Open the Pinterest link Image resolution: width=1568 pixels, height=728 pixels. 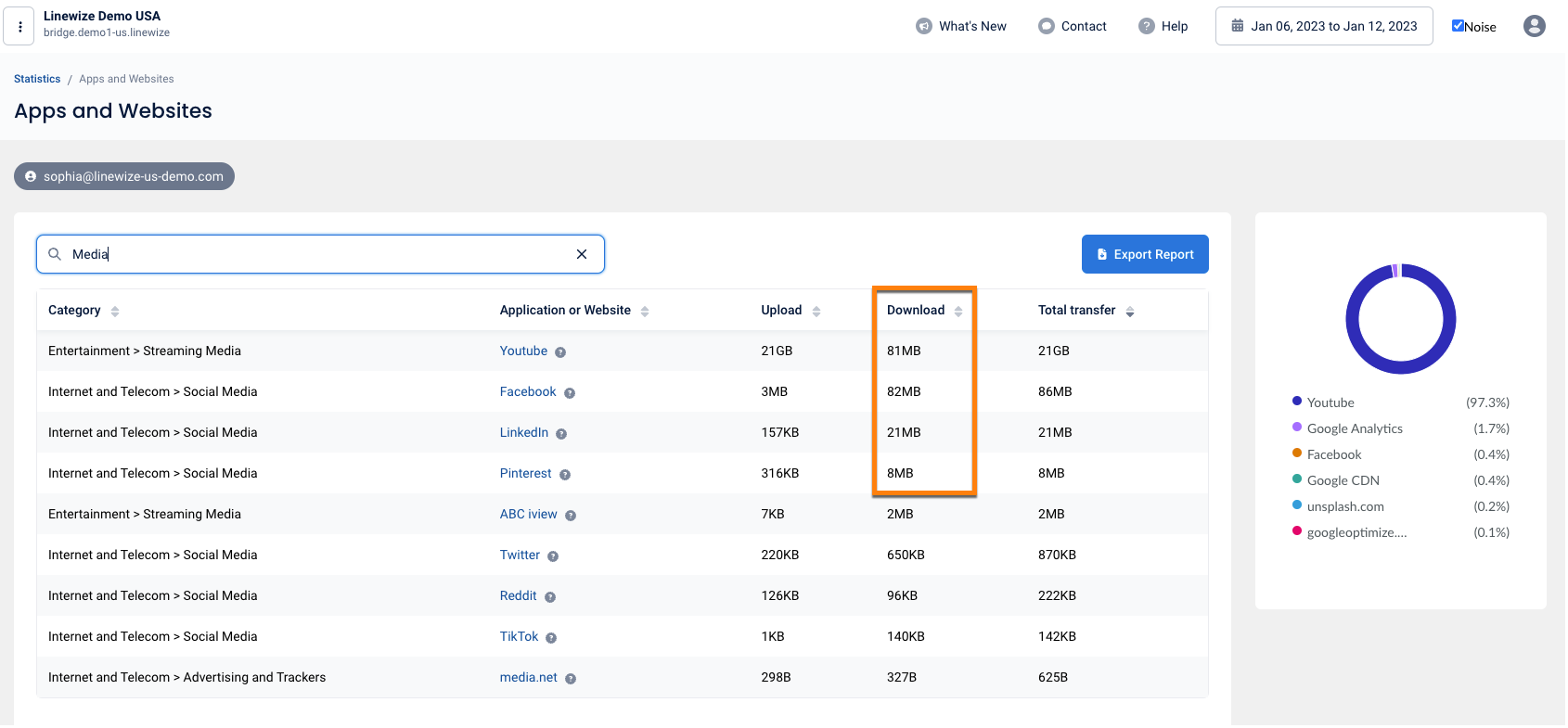[525, 473]
